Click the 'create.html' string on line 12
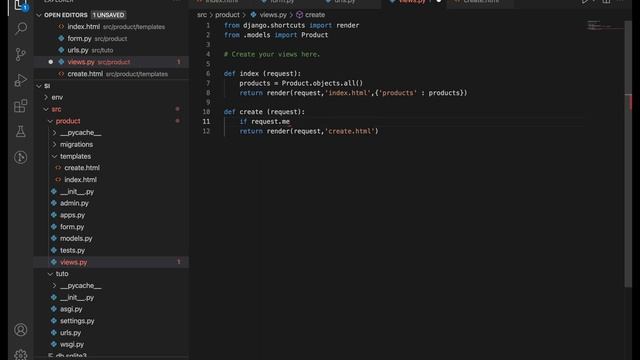Screen dimensions: 640x360 point(352,131)
